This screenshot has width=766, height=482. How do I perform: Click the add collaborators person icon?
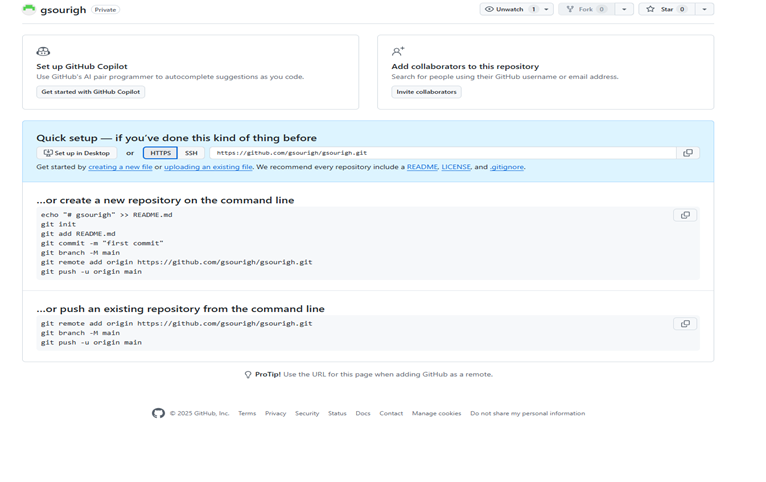click(x=398, y=51)
